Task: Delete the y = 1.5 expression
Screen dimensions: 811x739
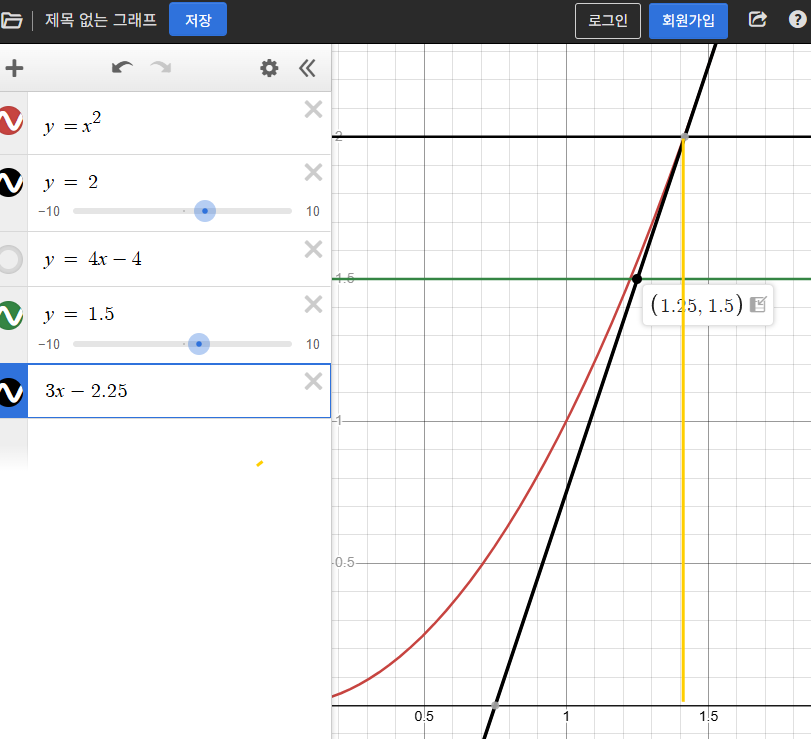Action: [x=313, y=305]
